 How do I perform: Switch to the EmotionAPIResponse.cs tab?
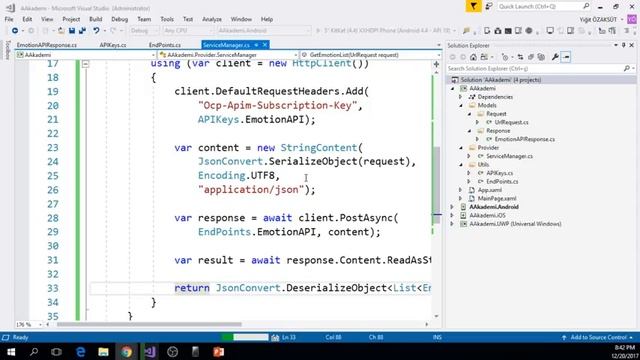(x=47, y=45)
